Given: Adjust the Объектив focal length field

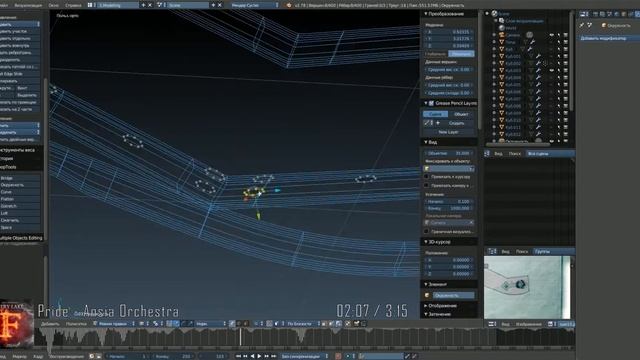Looking at the screenshot, I should [449, 153].
